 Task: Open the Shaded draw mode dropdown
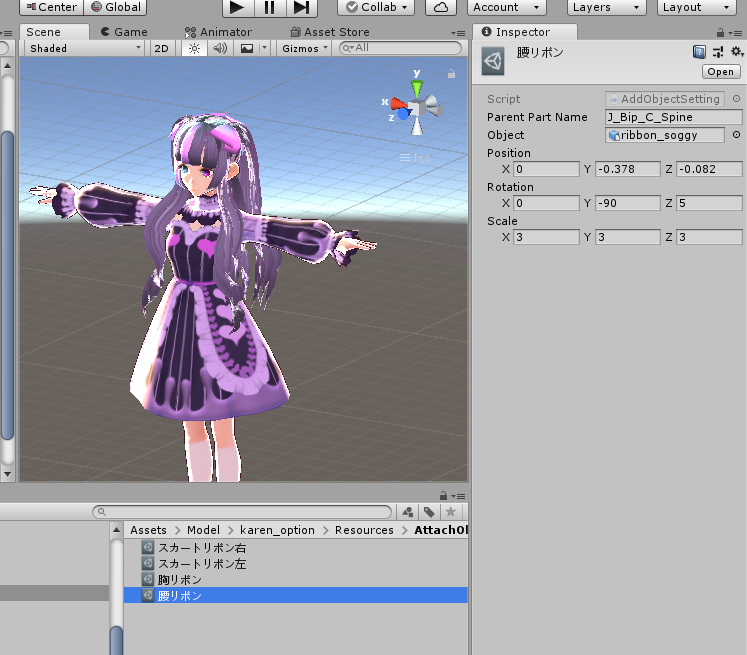tap(84, 48)
